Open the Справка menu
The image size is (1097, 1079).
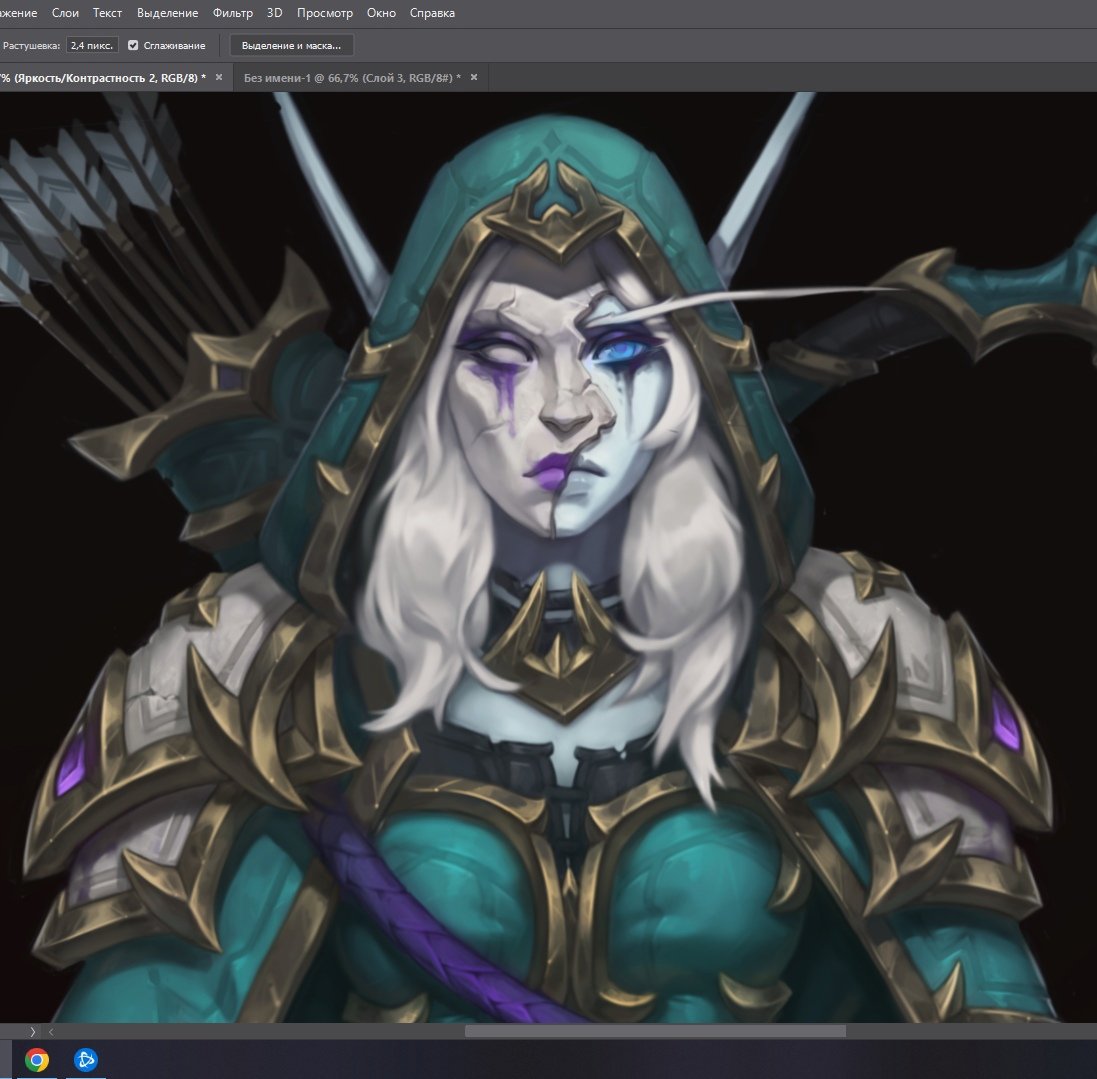click(432, 13)
